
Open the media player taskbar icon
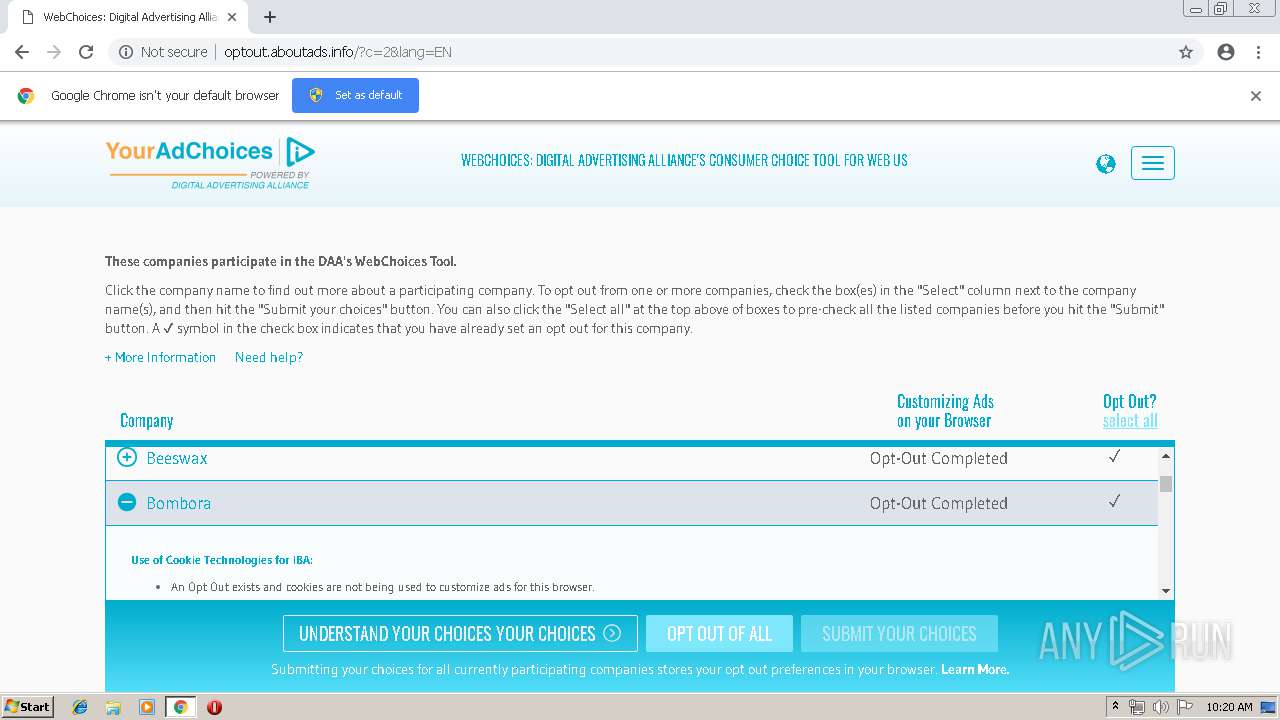146,707
